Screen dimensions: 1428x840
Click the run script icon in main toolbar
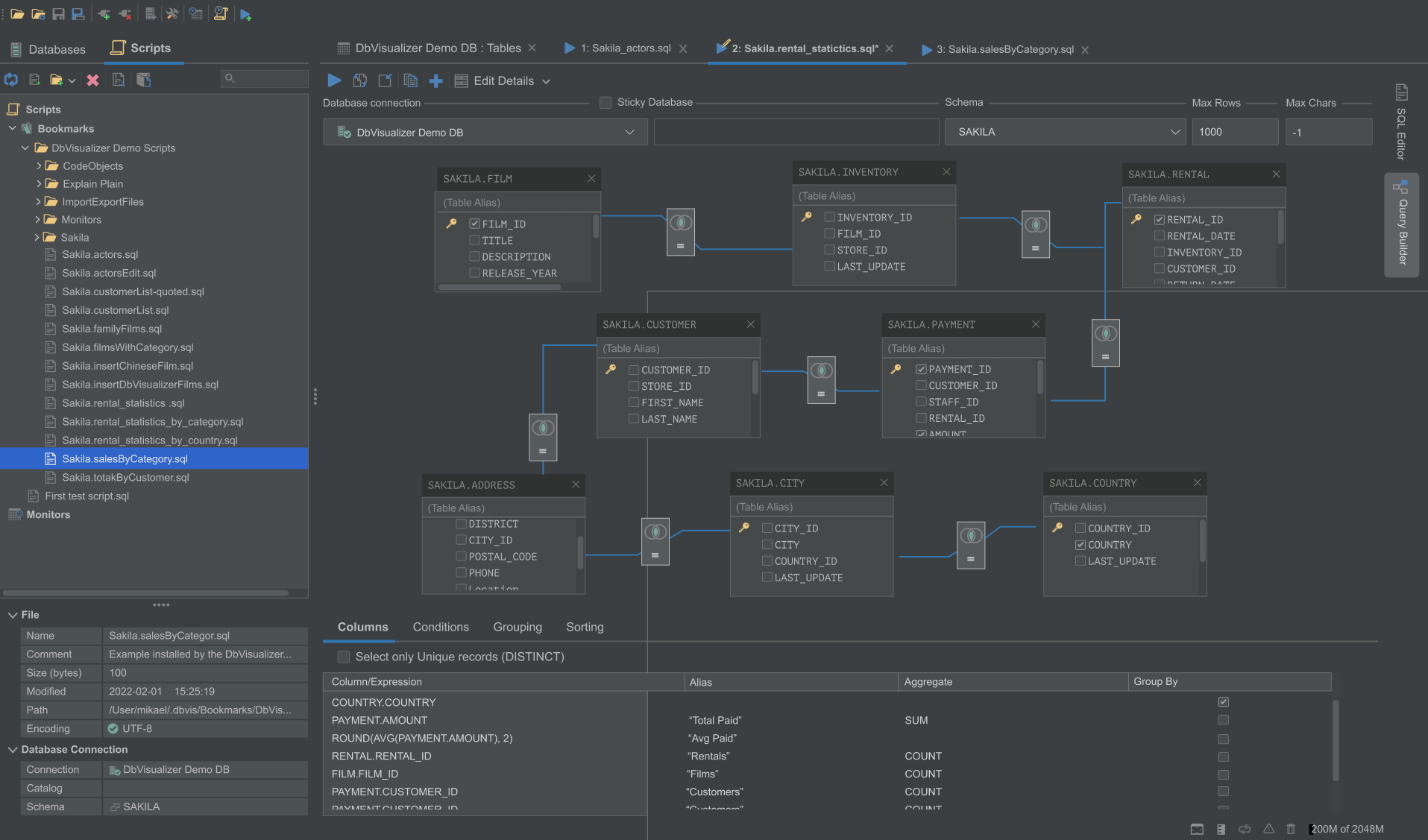point(245,14)
